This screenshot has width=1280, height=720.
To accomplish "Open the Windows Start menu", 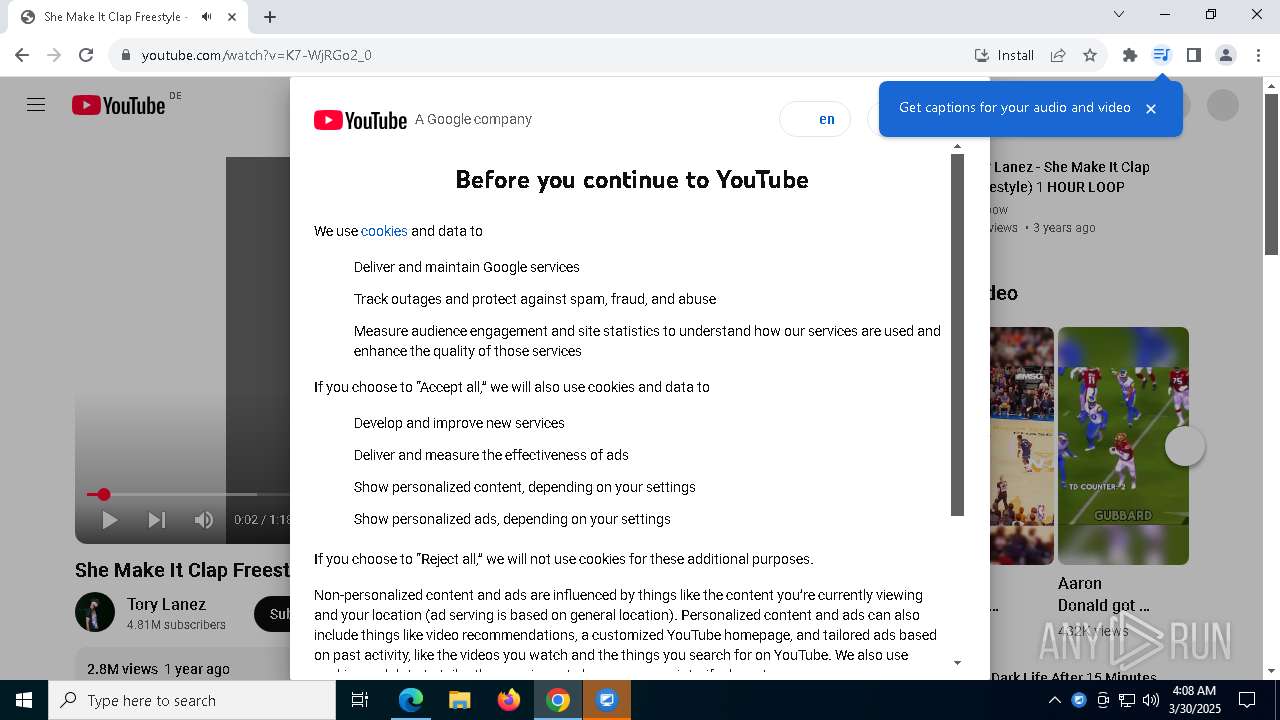I will (24, 700).
